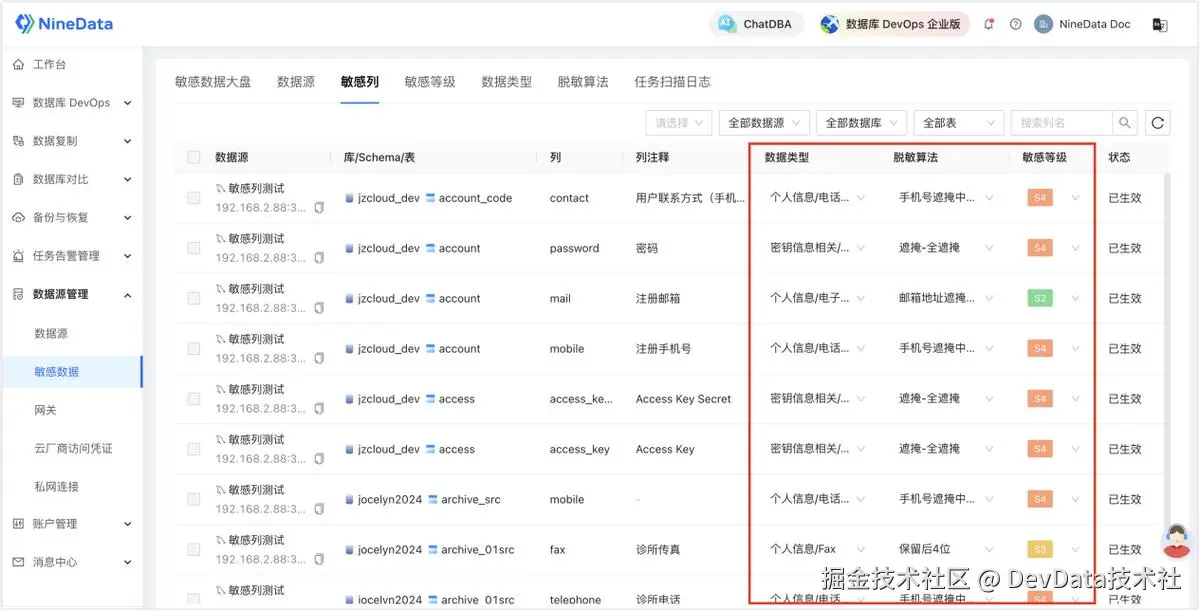Open the 全部数据源 filter dropdown
The height and width of the screenshot is (611, 1200).
pos(764,123)
